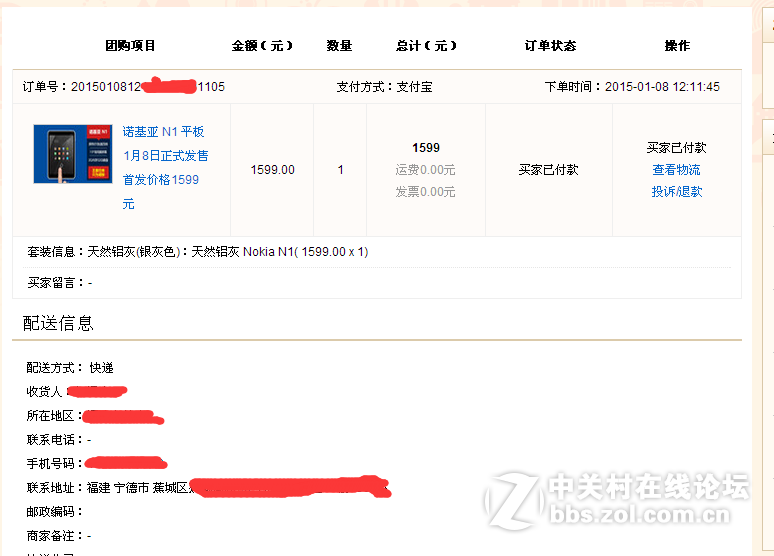Image resolution: width=774 pixels, height=556 pixels.
Task: Click the 联系电话 contact phone line
Action: coord(59,440)
